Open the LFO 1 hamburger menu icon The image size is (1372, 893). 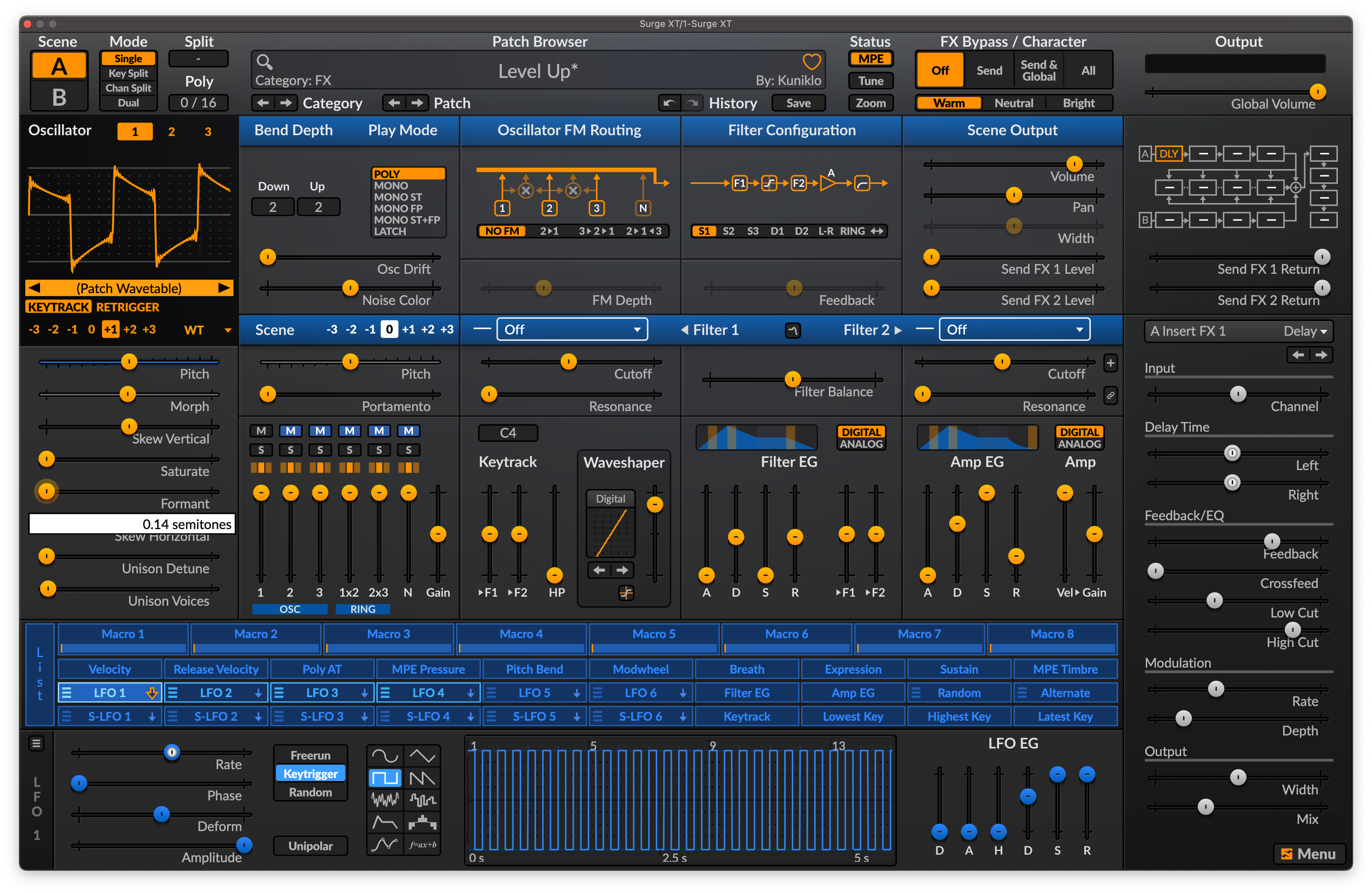36,743
